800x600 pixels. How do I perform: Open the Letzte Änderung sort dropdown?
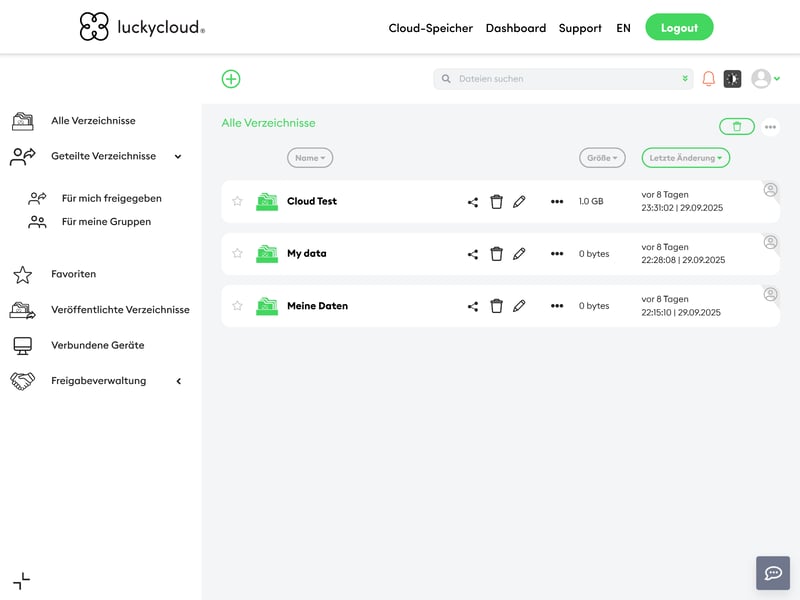click(x=685, y=158)
